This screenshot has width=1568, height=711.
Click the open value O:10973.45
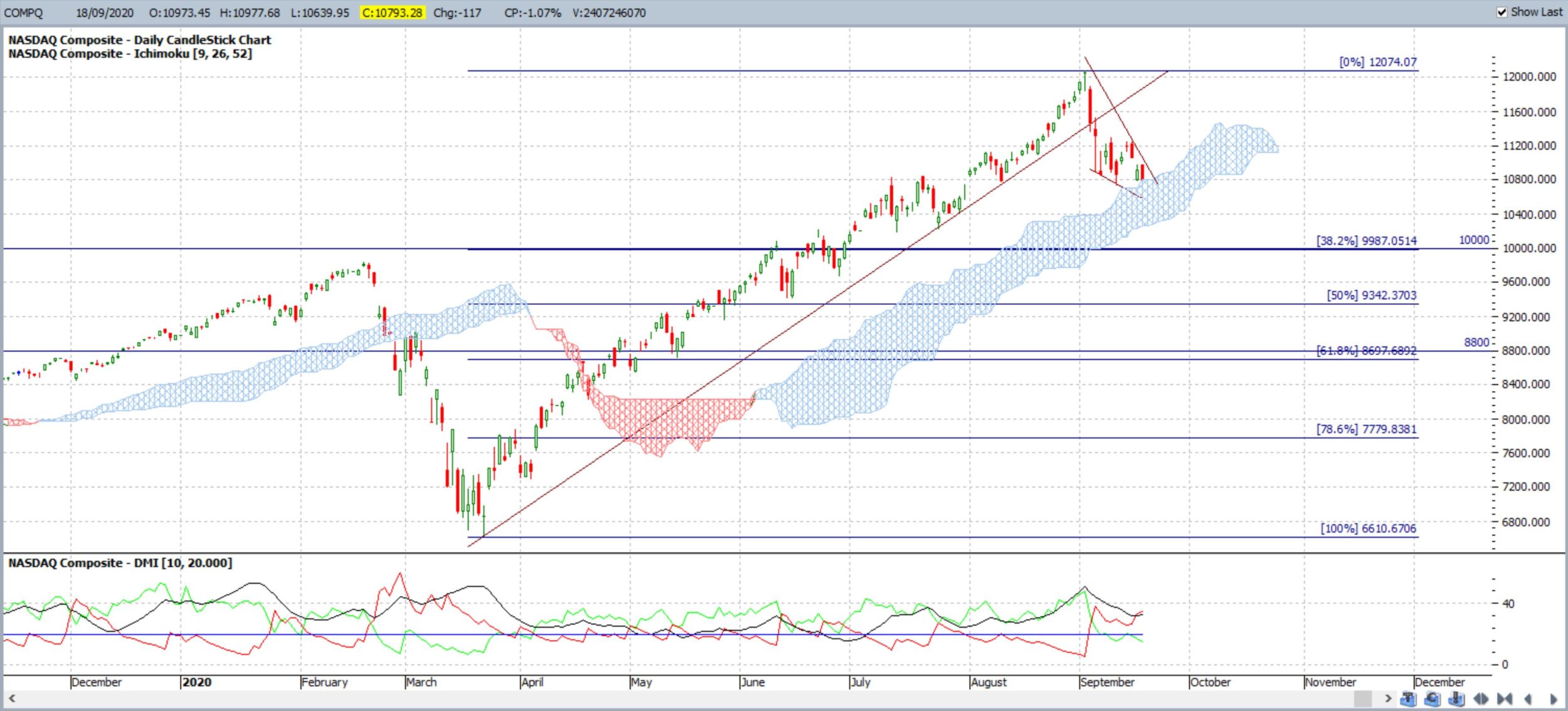point(179,13)
